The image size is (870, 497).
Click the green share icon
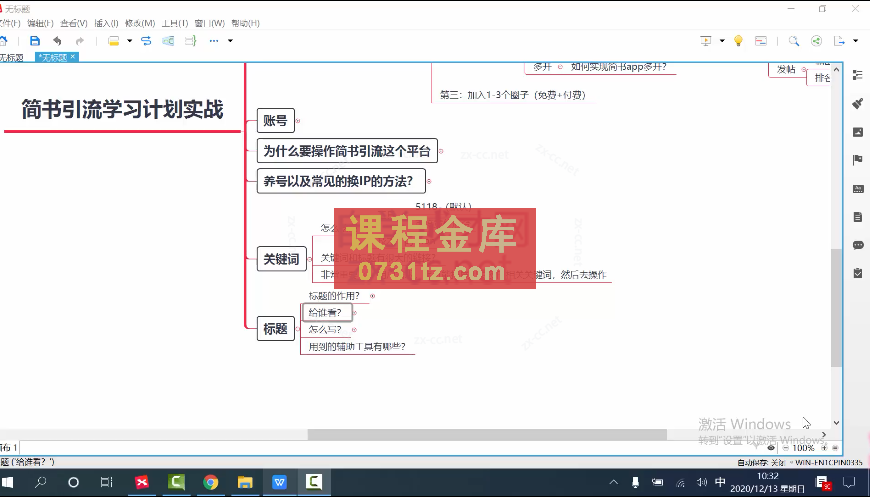tap(816, 40)
